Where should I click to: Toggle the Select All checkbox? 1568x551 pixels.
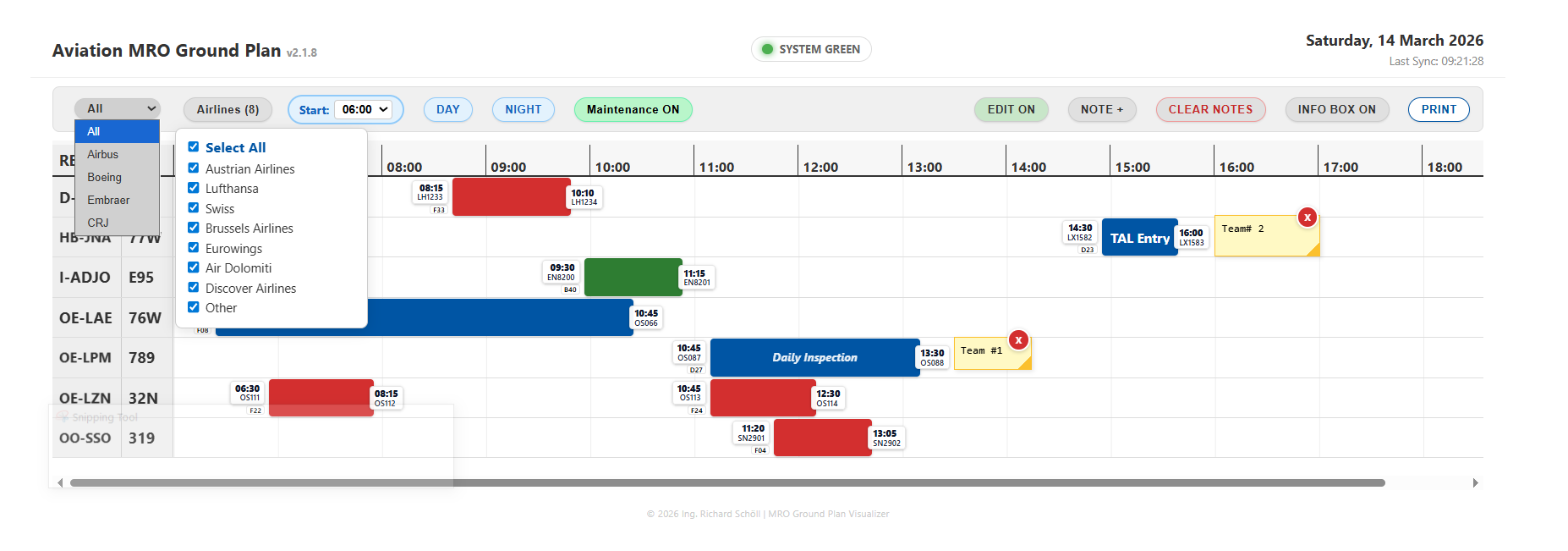coord(194,146)
